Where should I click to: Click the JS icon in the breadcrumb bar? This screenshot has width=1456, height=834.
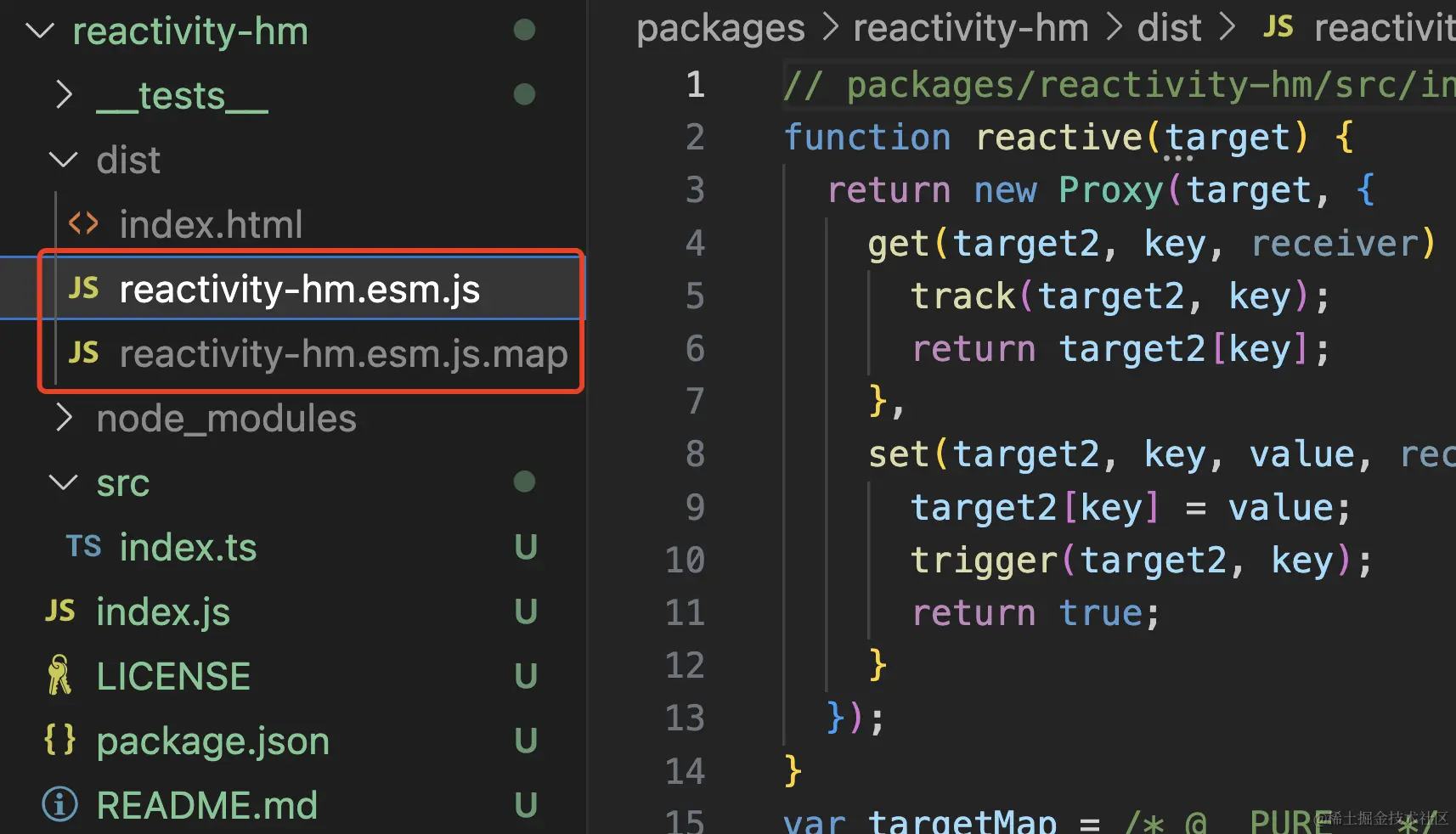(1278, 26)
